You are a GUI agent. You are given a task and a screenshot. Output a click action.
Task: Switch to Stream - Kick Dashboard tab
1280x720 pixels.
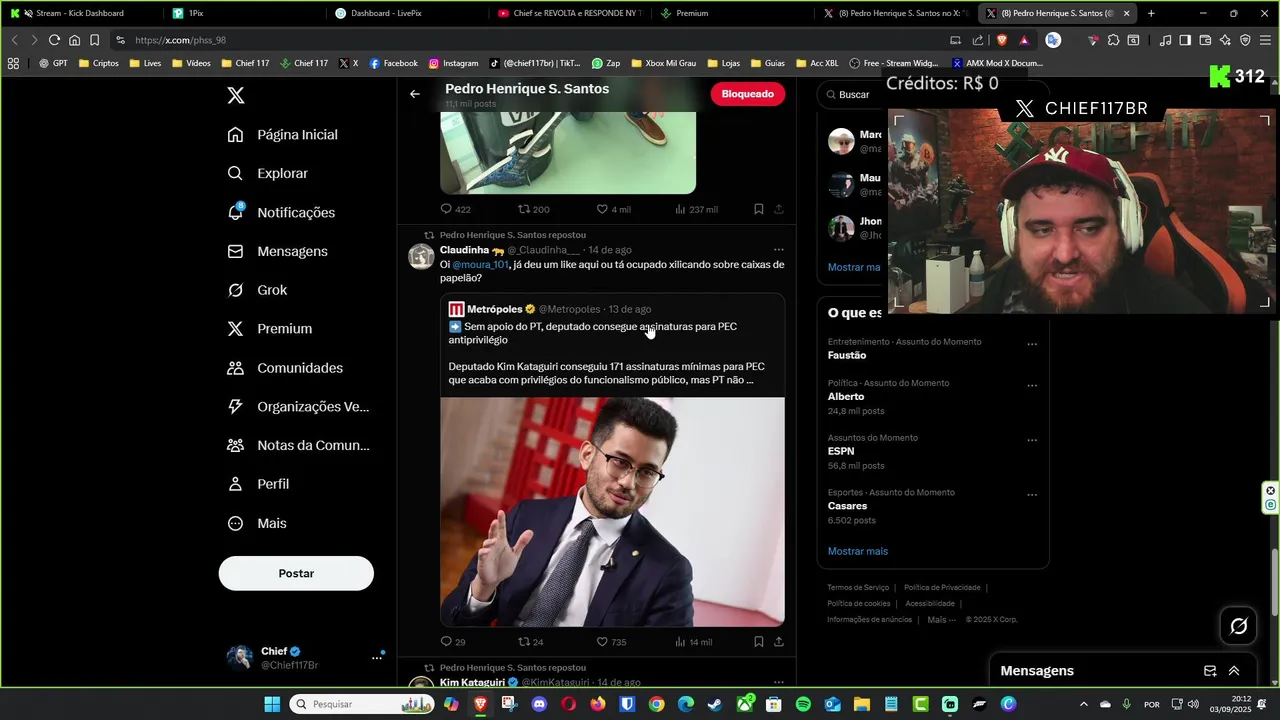[x=79, y=13]
